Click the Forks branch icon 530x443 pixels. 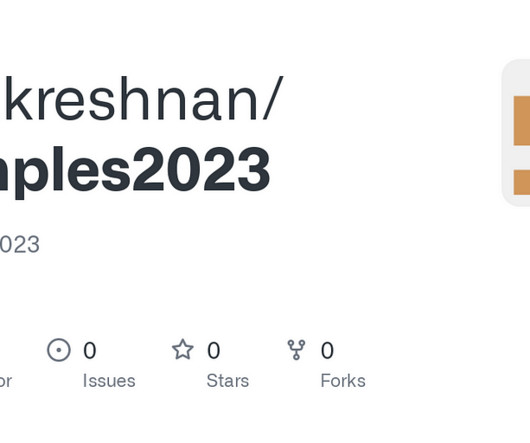tap(296, 350)
